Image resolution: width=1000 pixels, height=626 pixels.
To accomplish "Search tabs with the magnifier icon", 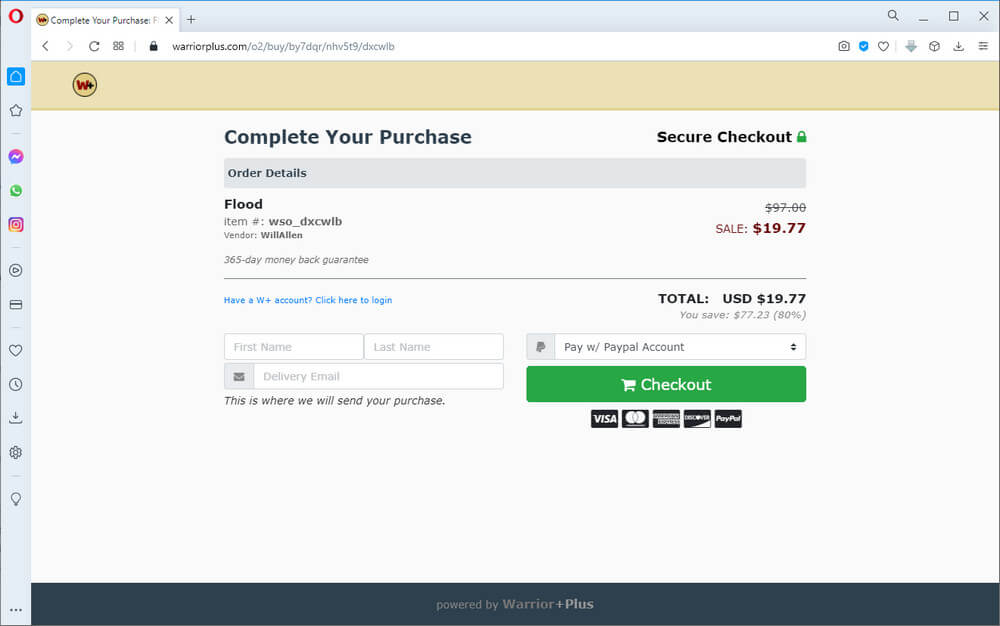I will (893, 15).
